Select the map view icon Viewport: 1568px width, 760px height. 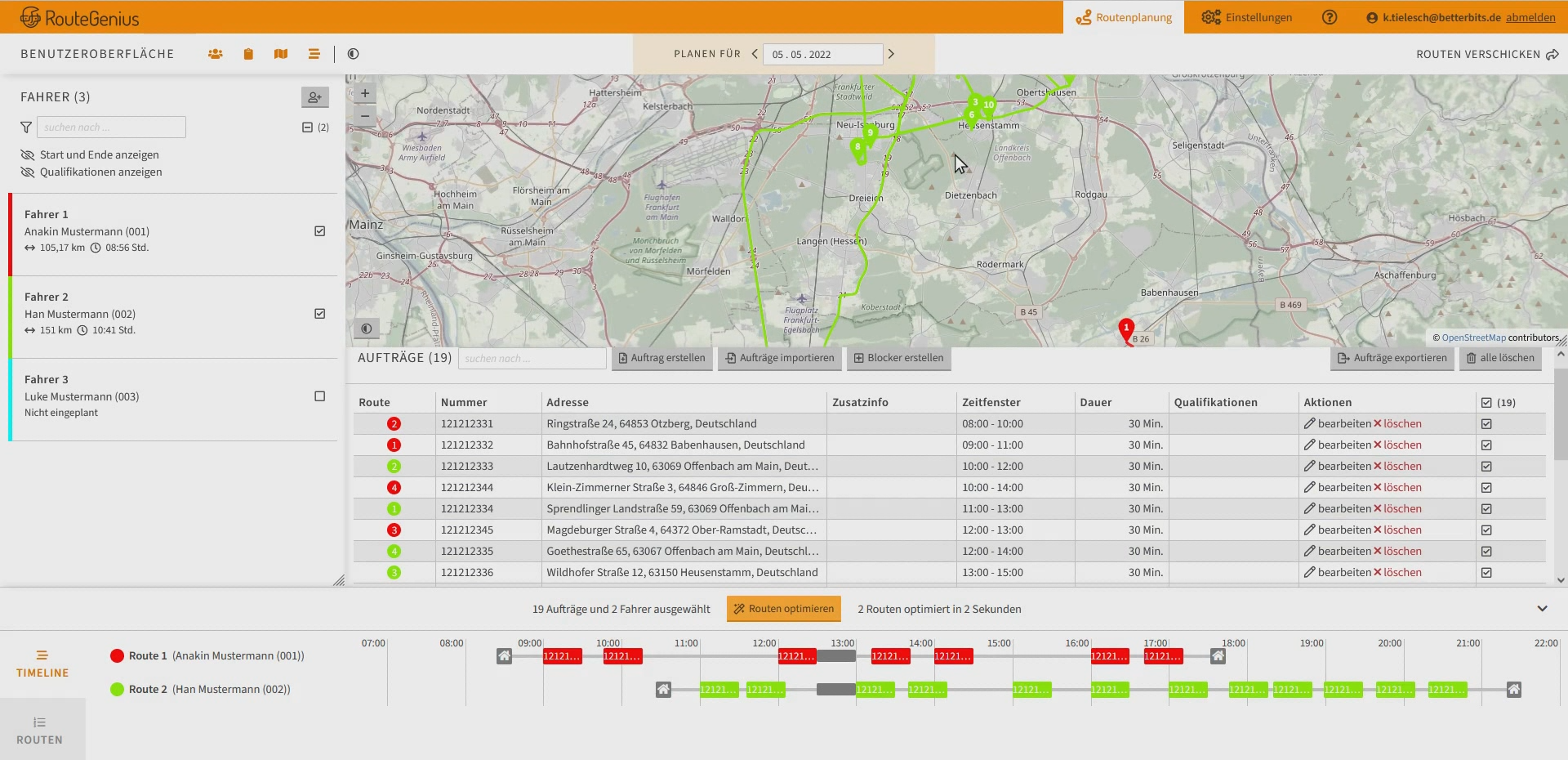coord(281,53)
